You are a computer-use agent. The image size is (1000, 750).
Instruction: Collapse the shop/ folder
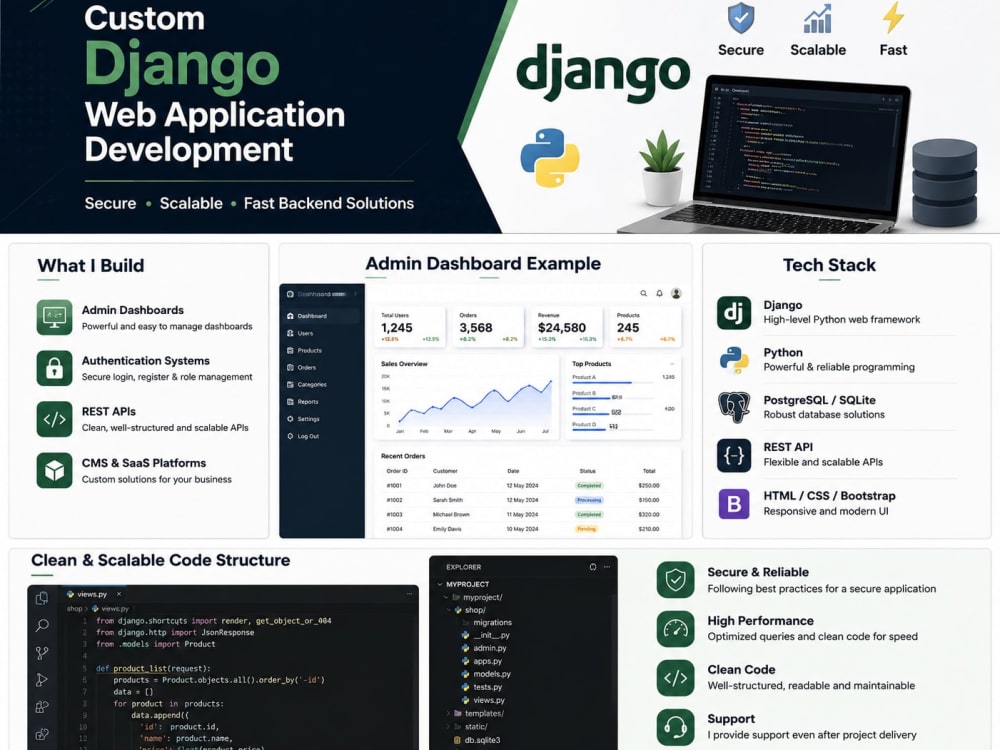[x=449, y=610]
